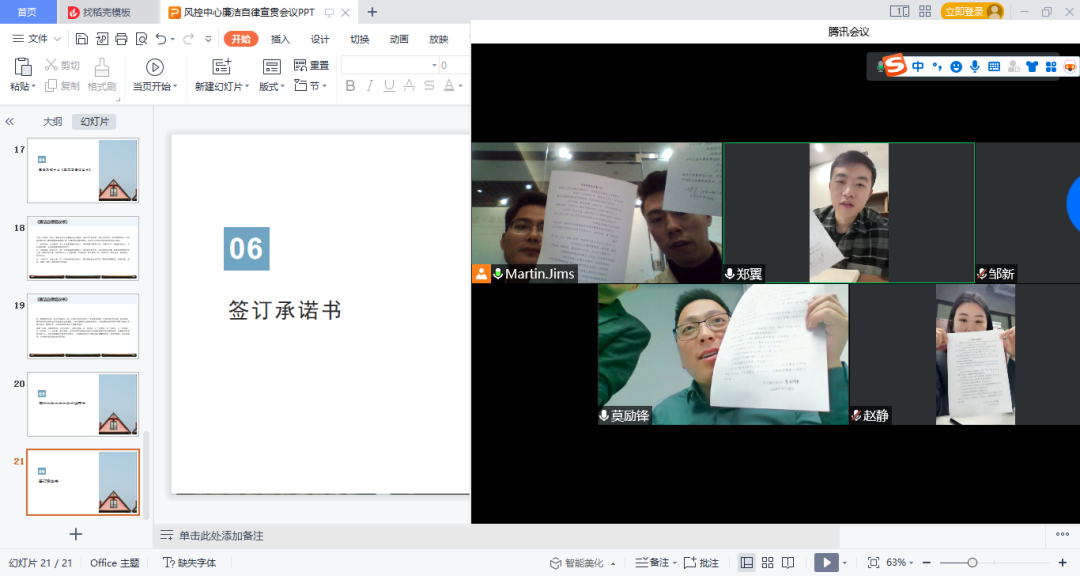Click the 立即登录 login button
The width and height of the screenshot is (1080, 576).
(972, 11)
